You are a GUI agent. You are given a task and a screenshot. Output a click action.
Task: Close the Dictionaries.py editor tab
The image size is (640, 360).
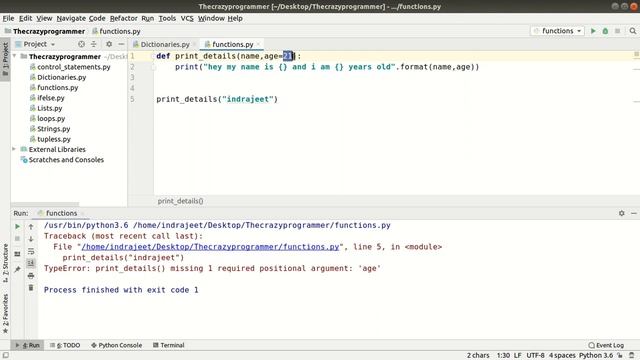195,44
